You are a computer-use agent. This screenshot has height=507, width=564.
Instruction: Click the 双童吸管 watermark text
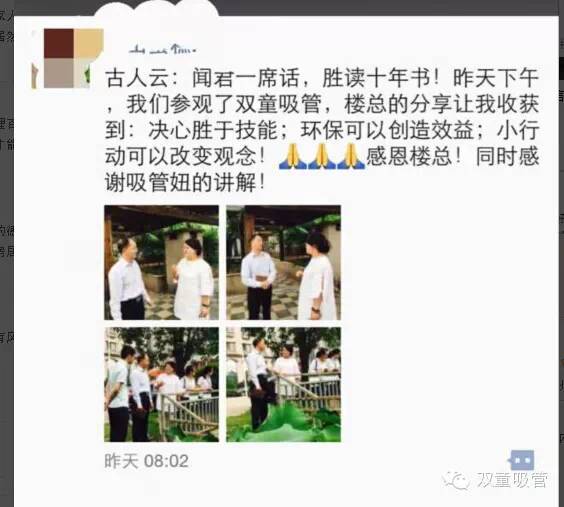[512, 481]
